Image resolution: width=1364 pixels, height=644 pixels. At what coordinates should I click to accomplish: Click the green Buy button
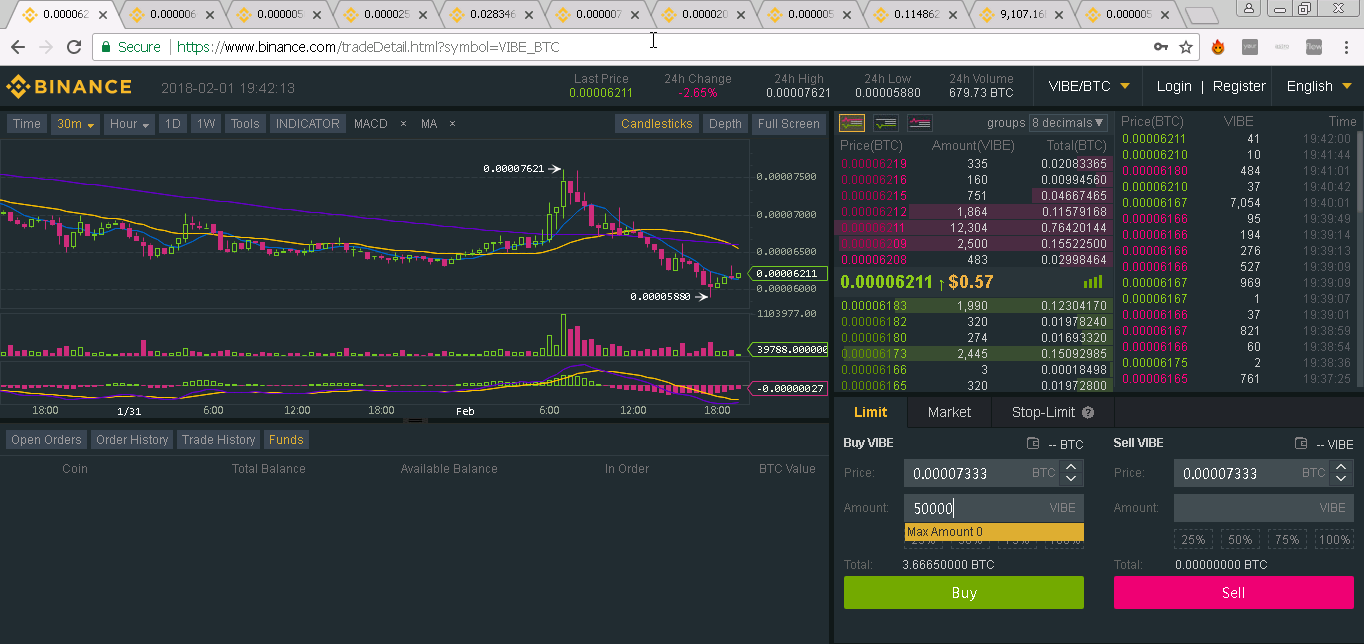(x=964, y=593)
